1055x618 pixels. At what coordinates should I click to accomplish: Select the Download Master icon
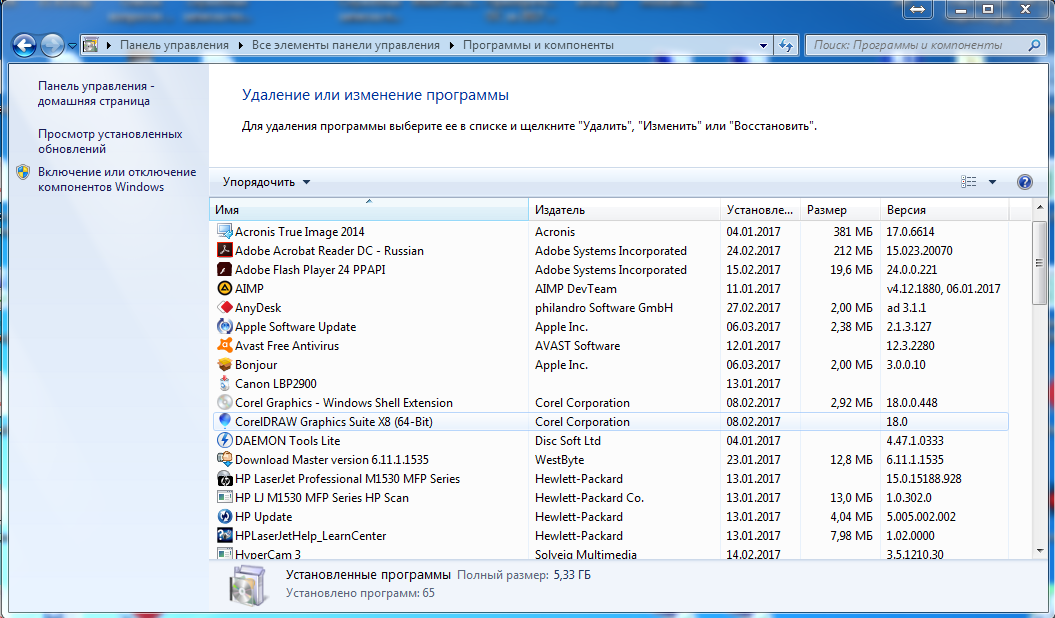click(225, 460)
